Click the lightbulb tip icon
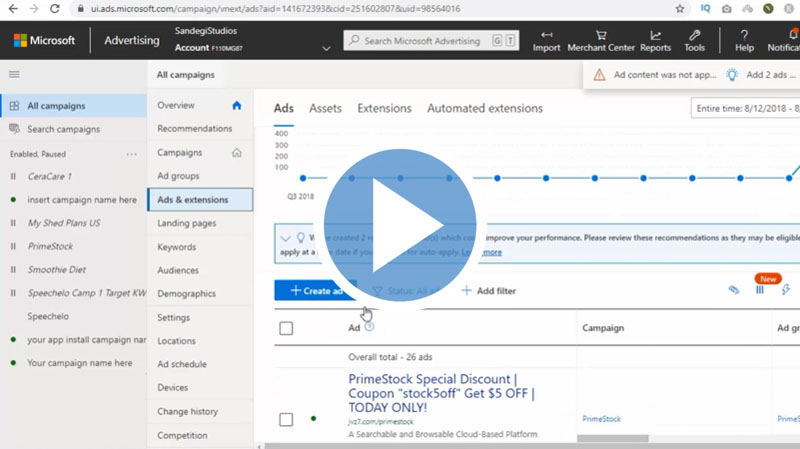This screenshot has width=800, height=449. [x=732, y=75]
